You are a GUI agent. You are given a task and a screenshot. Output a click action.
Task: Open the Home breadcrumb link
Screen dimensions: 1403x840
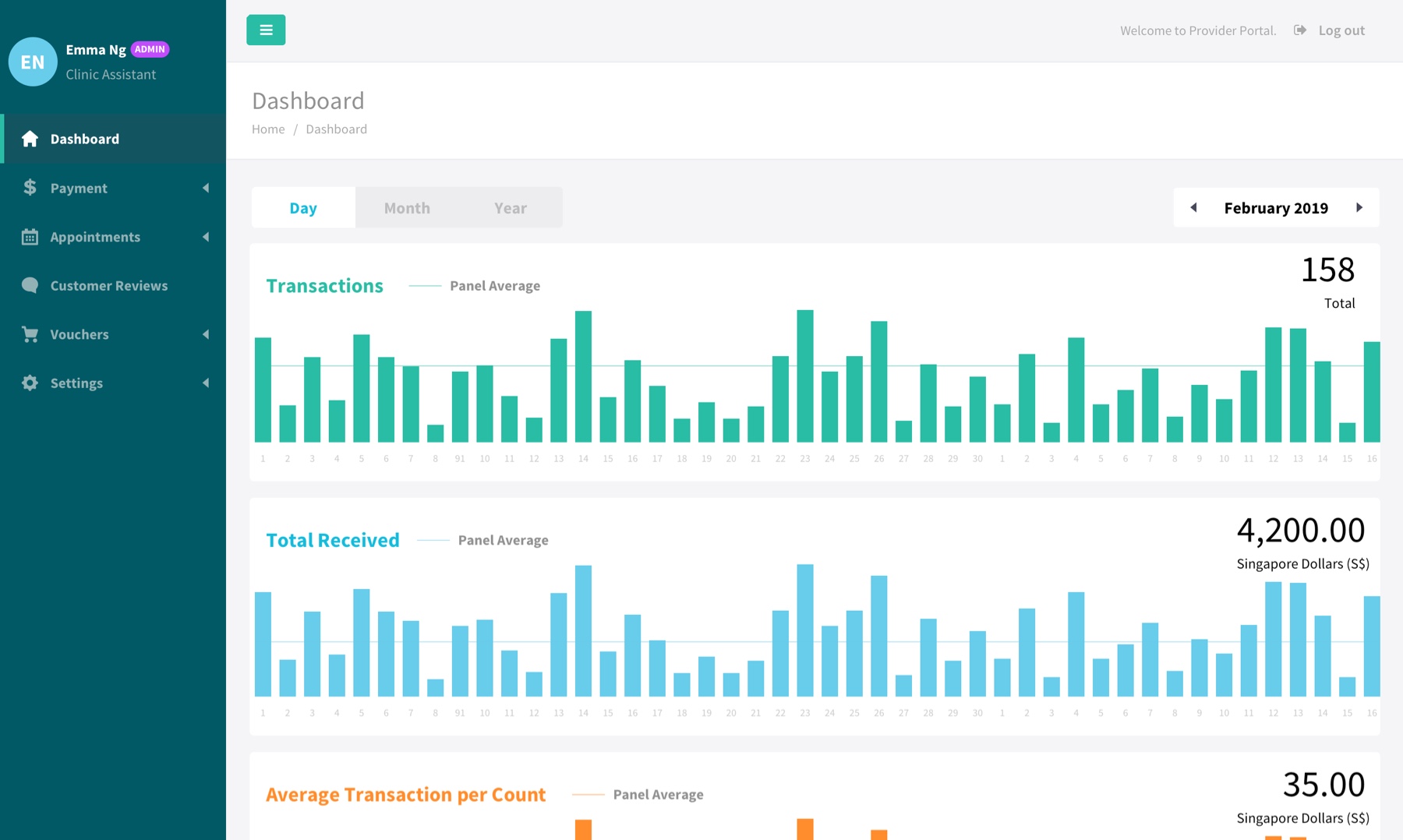[268, 129]
